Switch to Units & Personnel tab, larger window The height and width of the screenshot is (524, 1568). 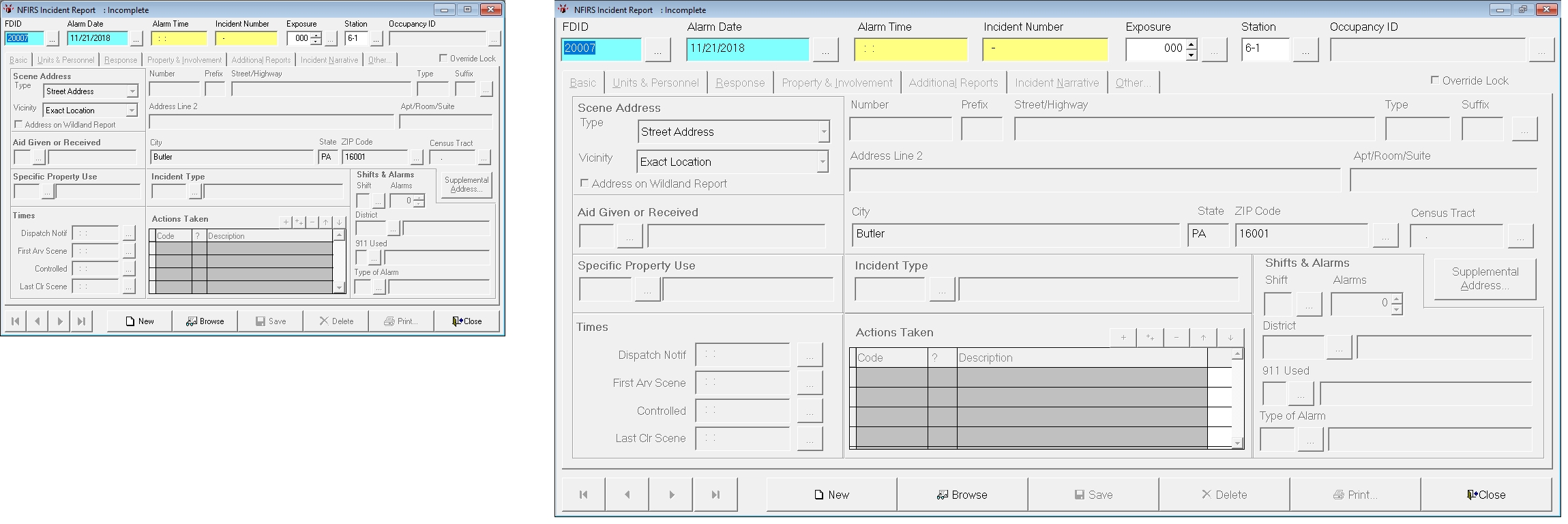[655, 83]
